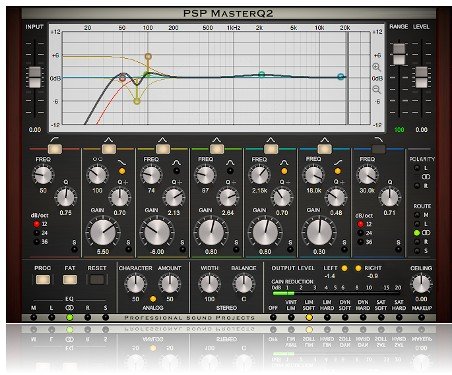452x375 pixels.
Task: Click the bell filter type LED of the 87 Hz band
Action: [x=230, y=171]
